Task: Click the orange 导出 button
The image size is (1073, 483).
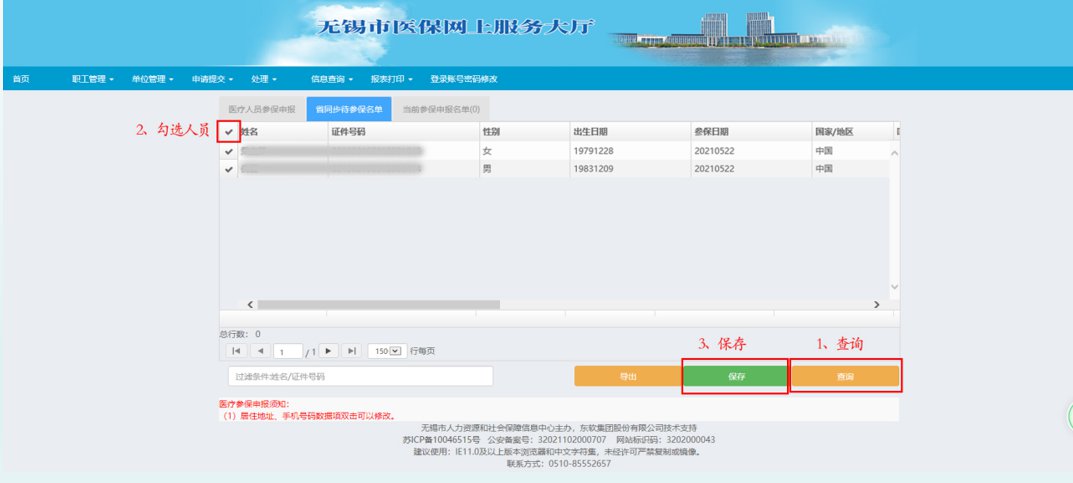Action: [x=628, y=376]
